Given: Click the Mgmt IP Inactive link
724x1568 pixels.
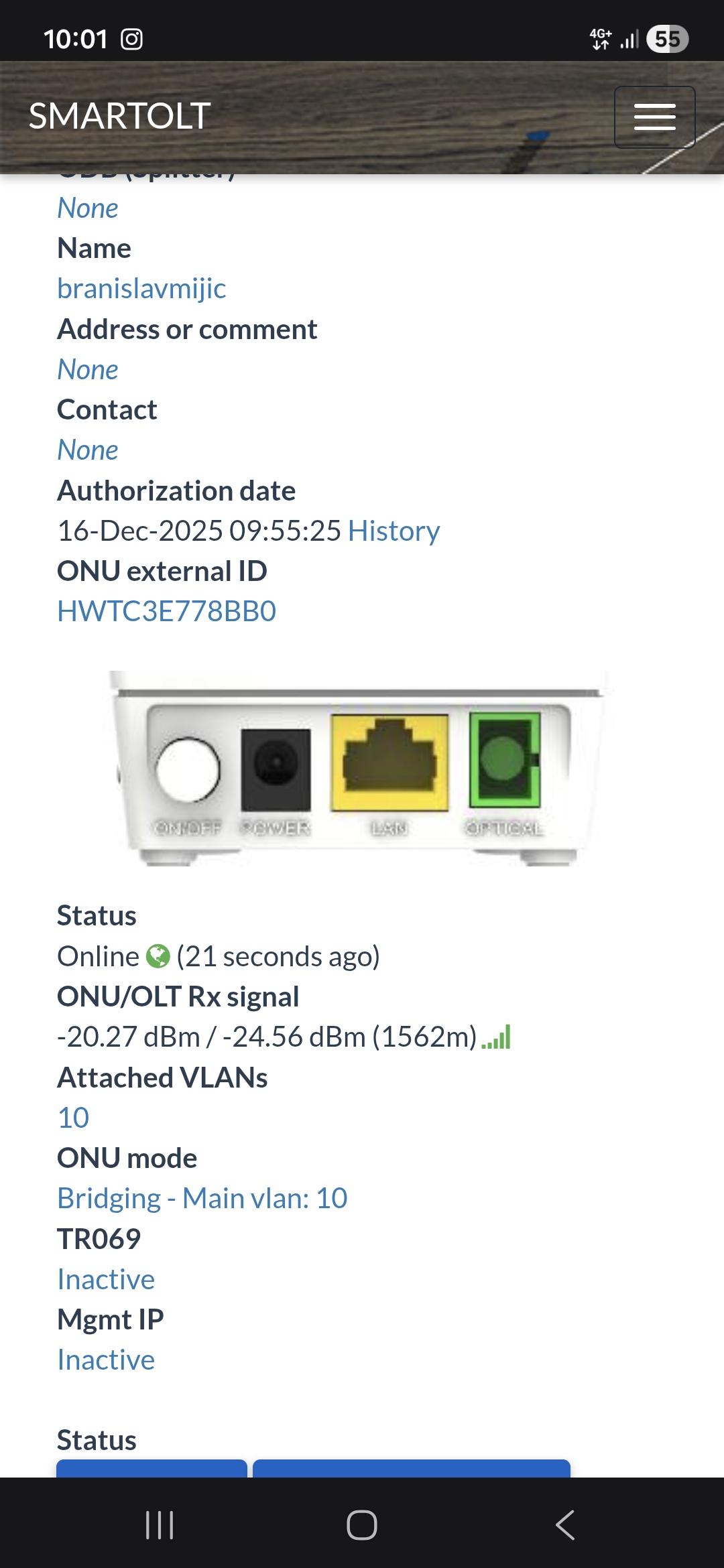Looking at the screenshot, I should (x=106, y=1360).
